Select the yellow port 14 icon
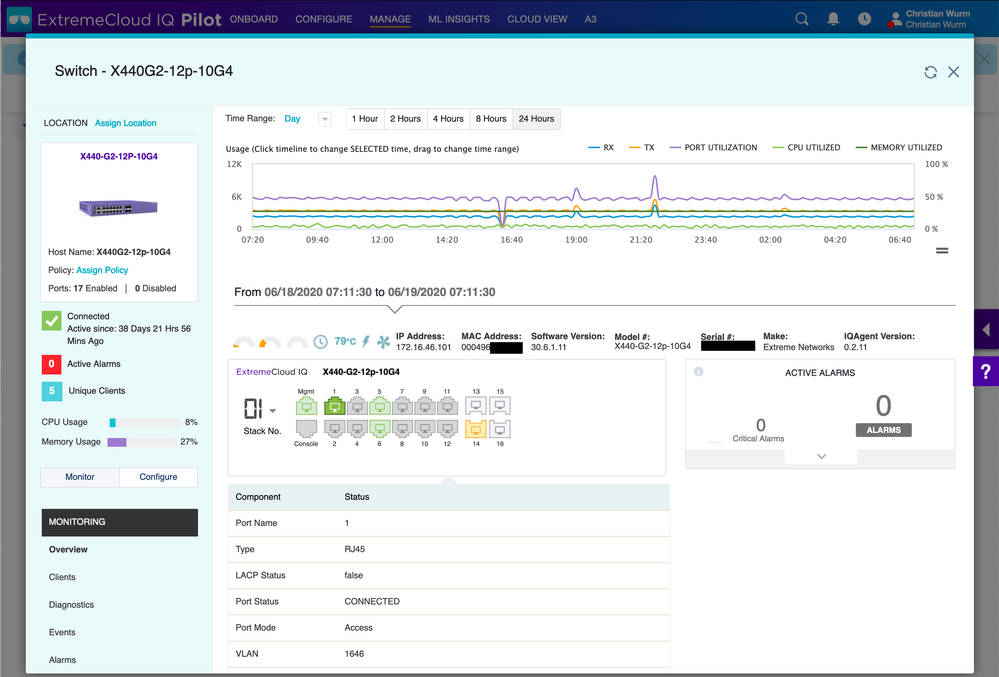999x677 pixels. tap(476, 429)
